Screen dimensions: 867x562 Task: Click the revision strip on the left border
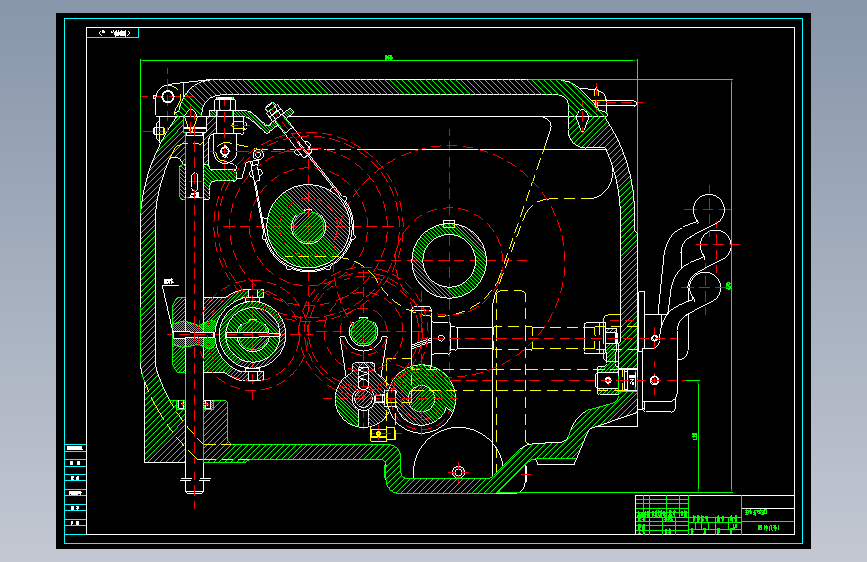point(75,489)
